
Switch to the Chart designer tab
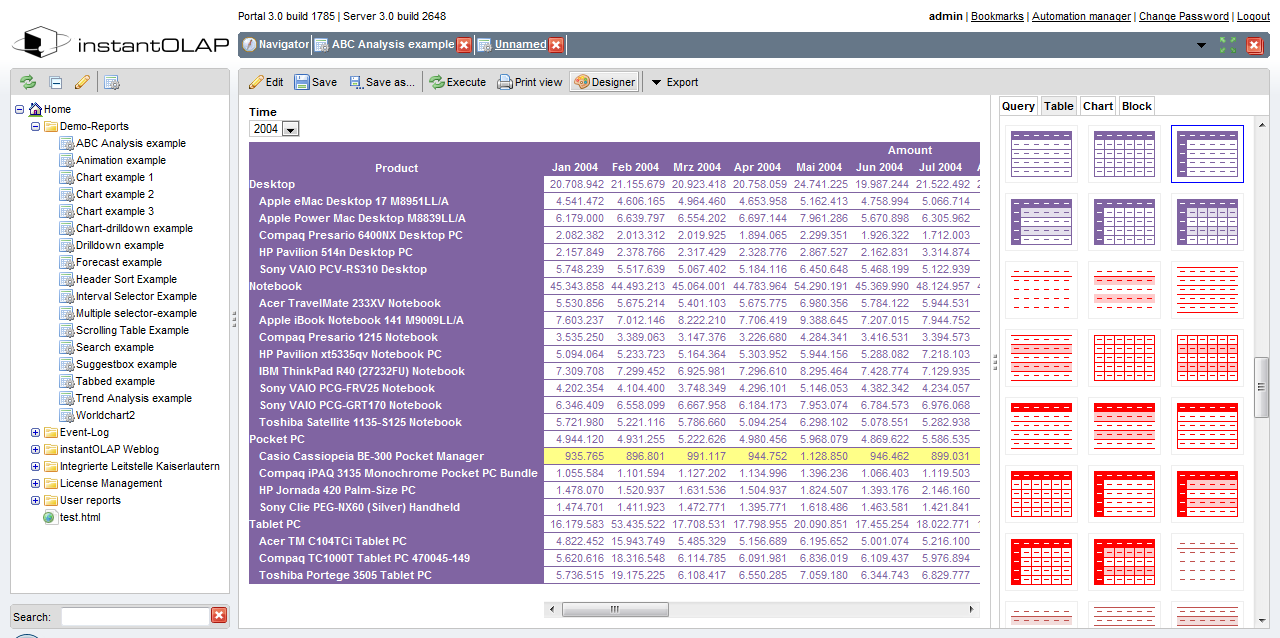pos(1097,106)
